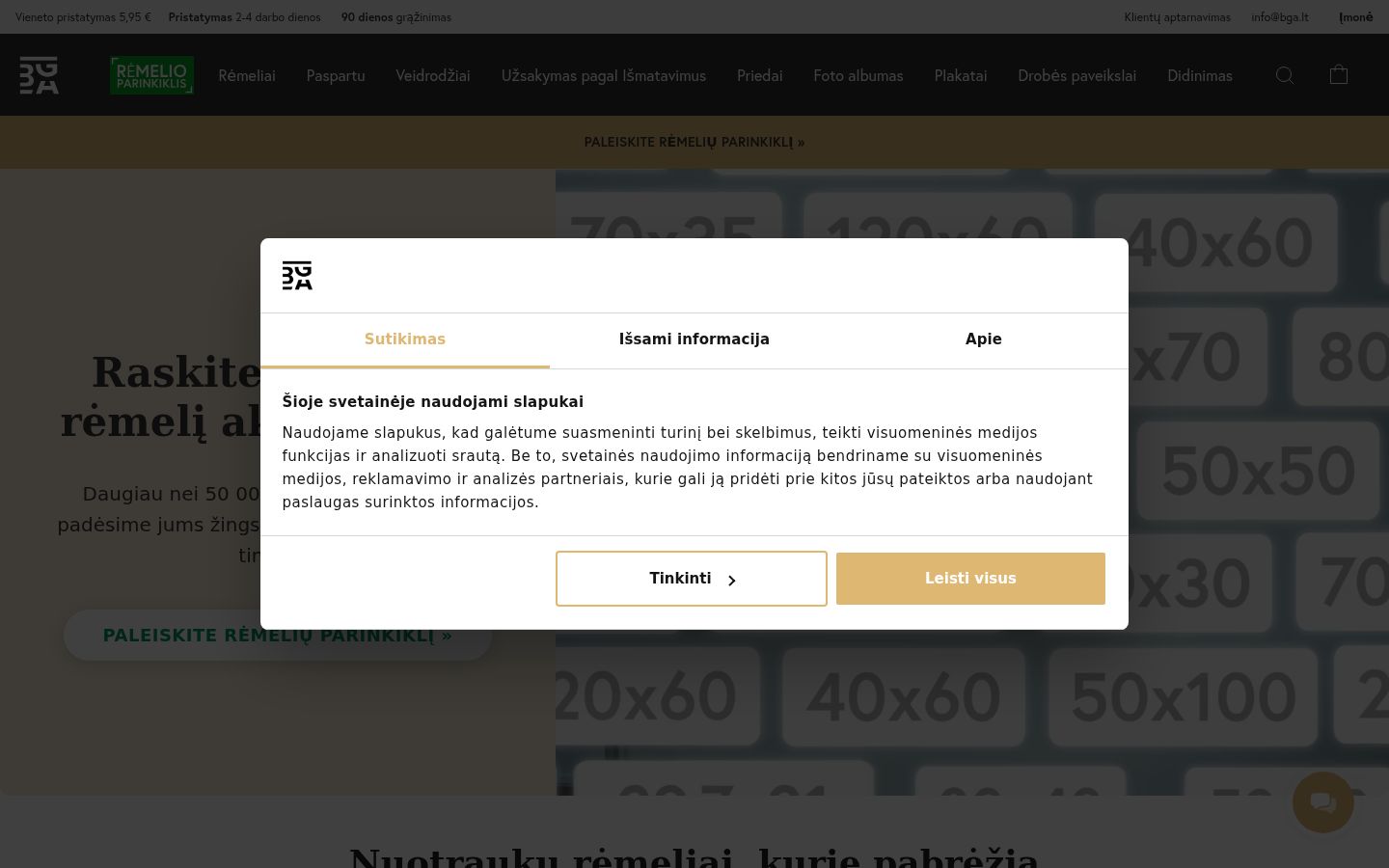This screenshot has width=1389, height=868.
Task: Open the Rėmelio Parinkiklis green badge
Action: (x=151, y=75)
